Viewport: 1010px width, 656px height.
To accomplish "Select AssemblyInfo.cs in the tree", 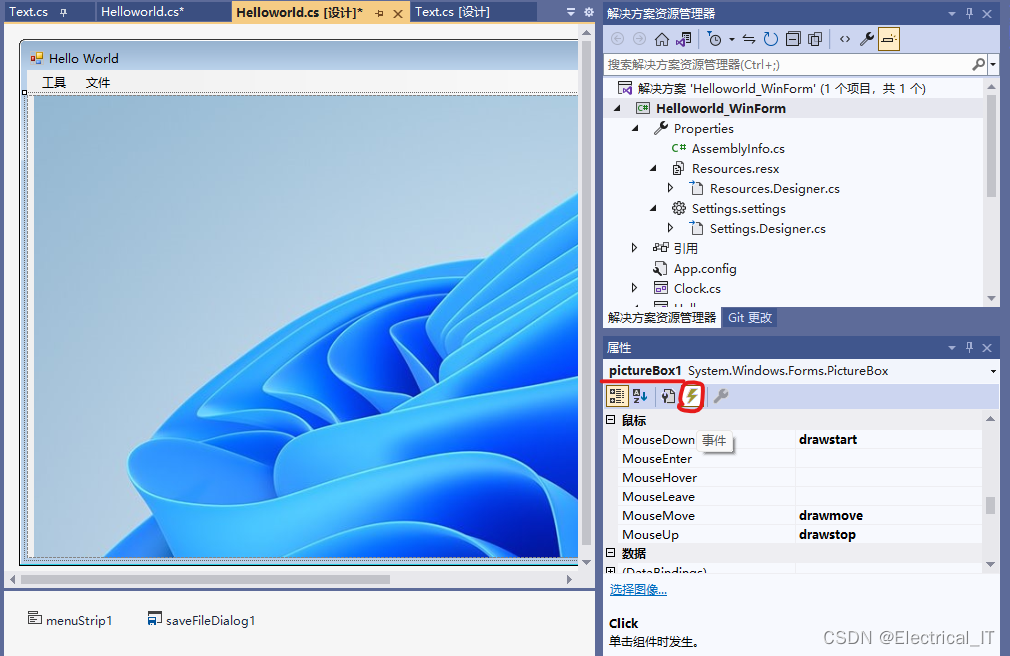I will click(738, 148).
